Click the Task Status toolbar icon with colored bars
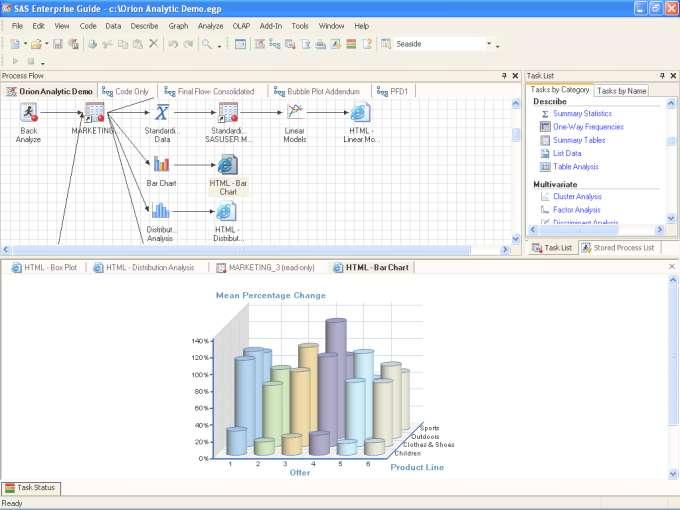Image resolution: width=680 pixels, height=510 pixels. (352, 44)
